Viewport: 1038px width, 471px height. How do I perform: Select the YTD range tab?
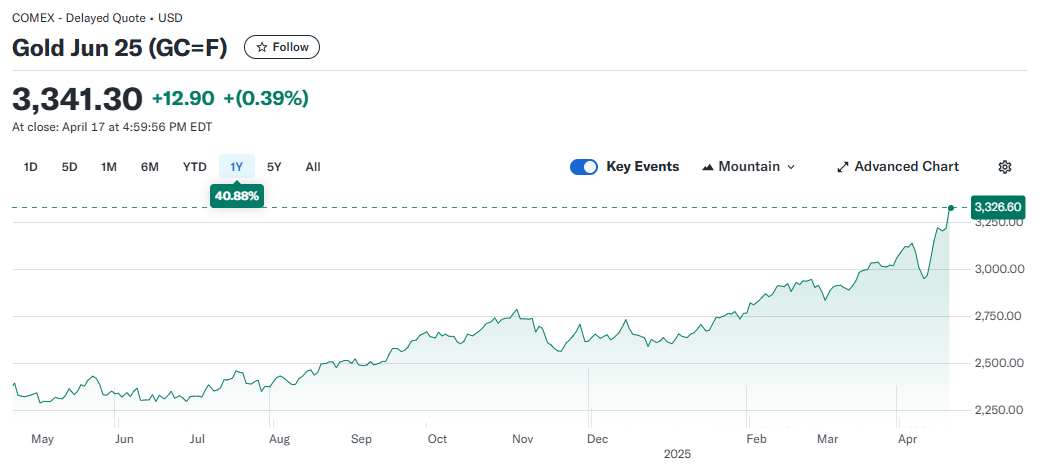tap(194, 167)
